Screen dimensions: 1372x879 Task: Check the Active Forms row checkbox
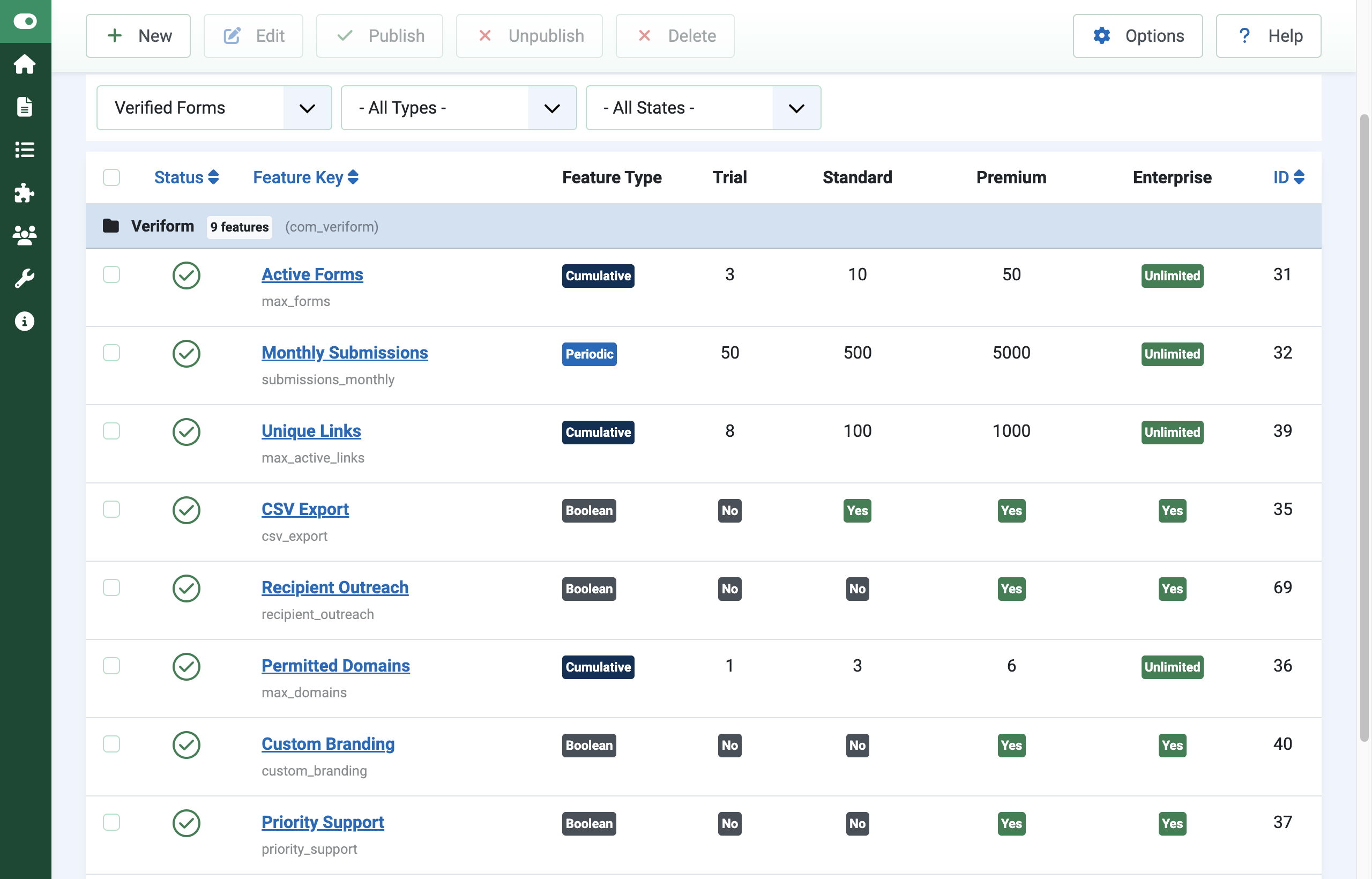click(111, 274)
